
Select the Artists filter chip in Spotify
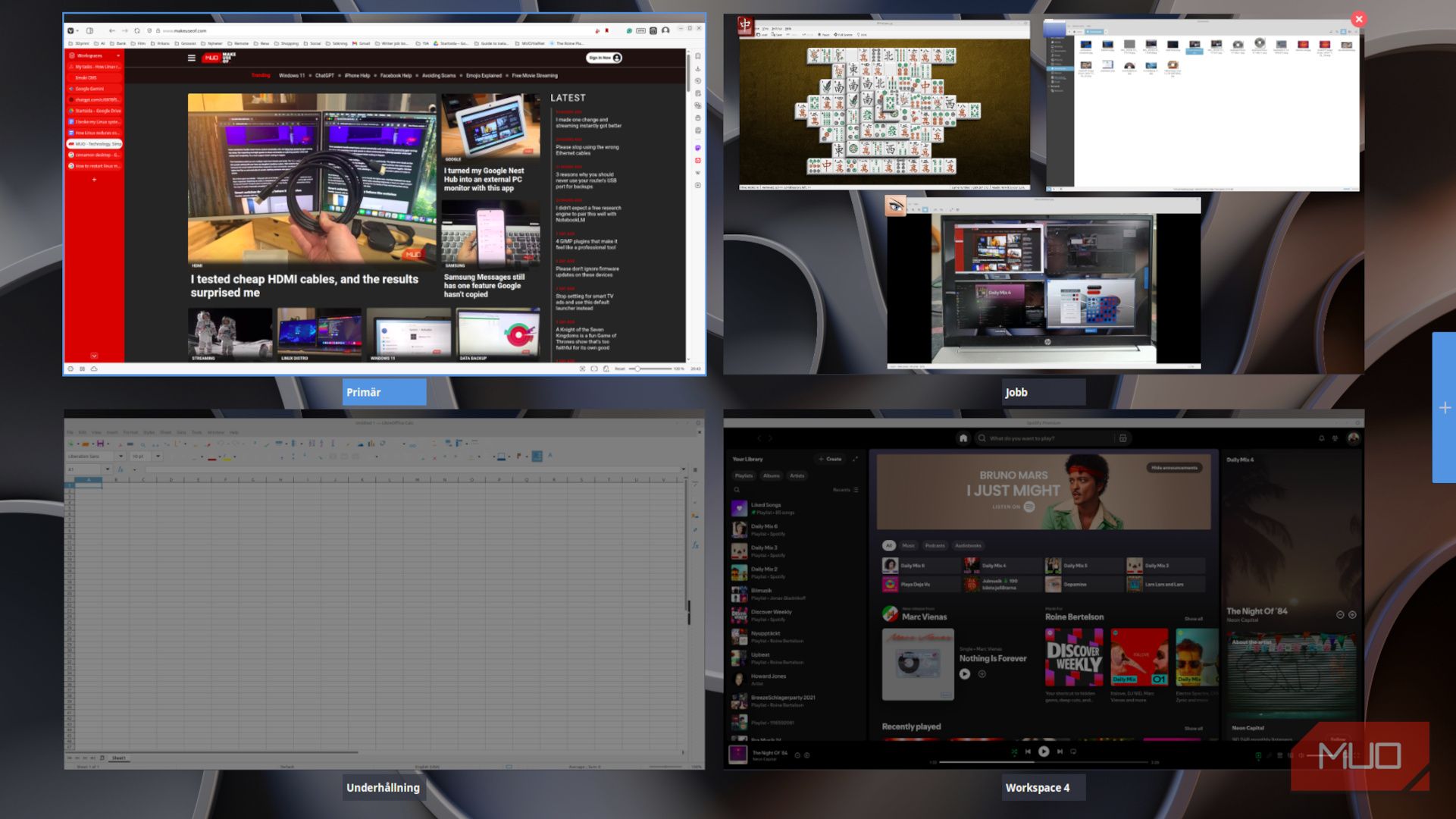point(797,475)
